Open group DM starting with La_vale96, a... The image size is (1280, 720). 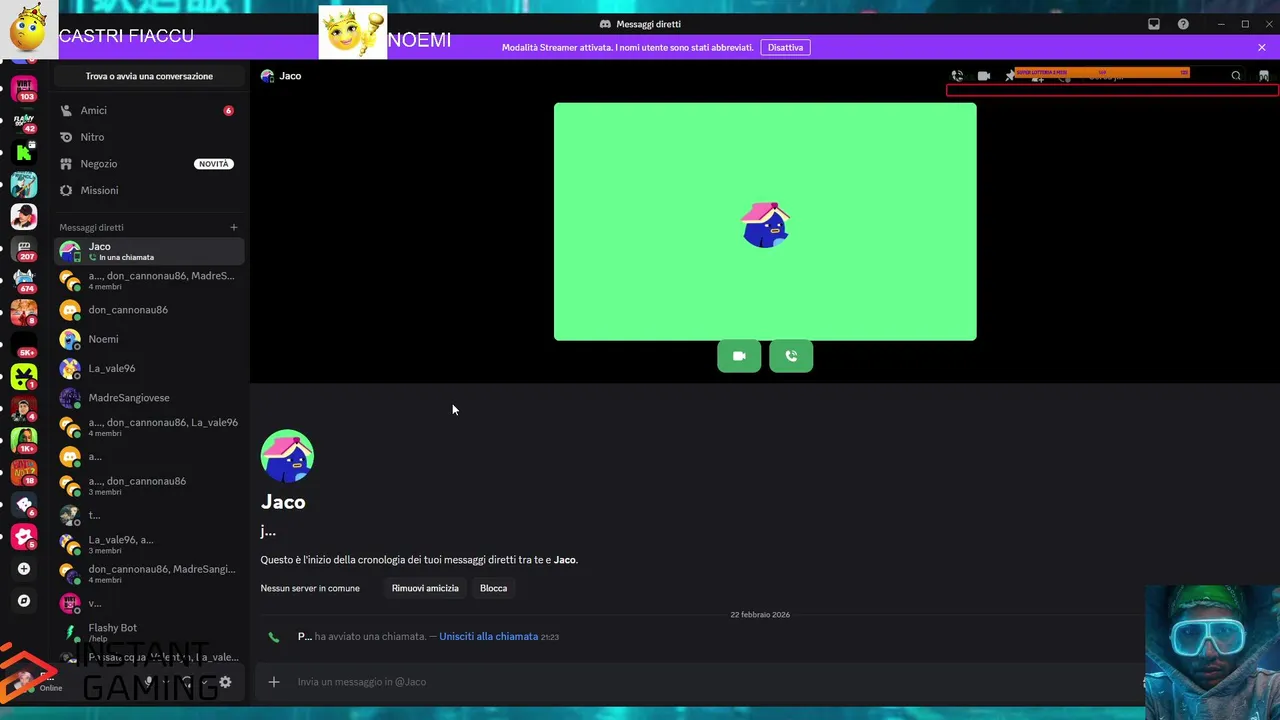coord(148,544)
